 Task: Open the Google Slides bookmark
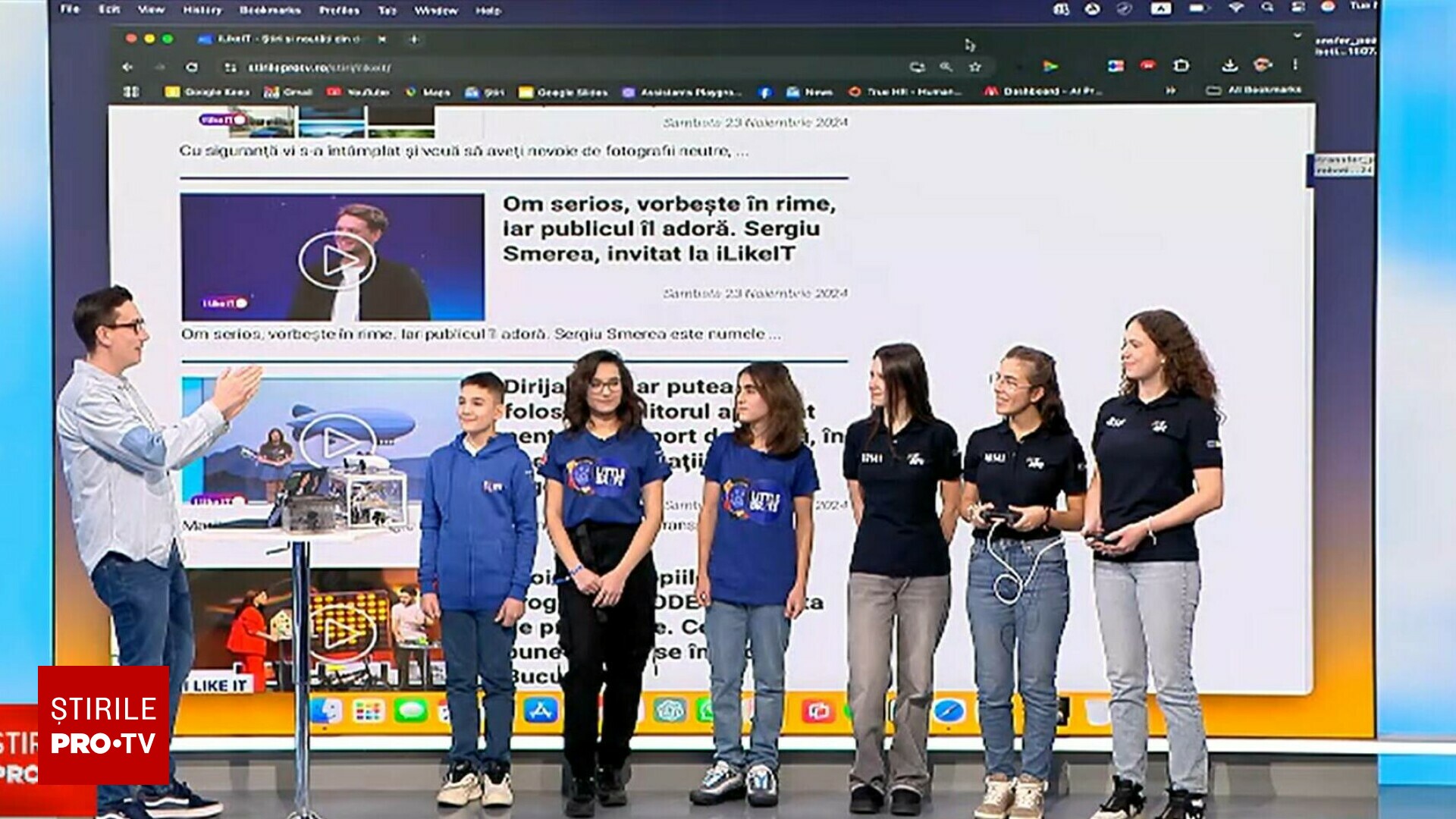tap(563, 92)
